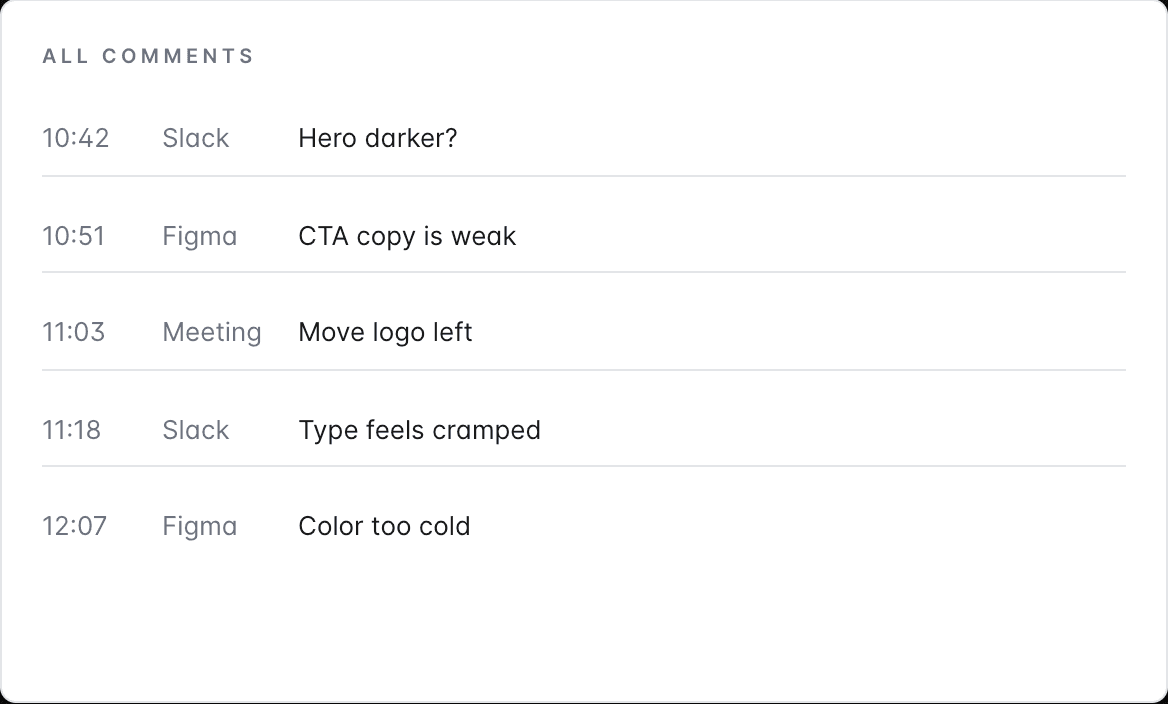Click Slack source on Hero darker comment
Screen dimensions: 1168x704
point(196,138)
